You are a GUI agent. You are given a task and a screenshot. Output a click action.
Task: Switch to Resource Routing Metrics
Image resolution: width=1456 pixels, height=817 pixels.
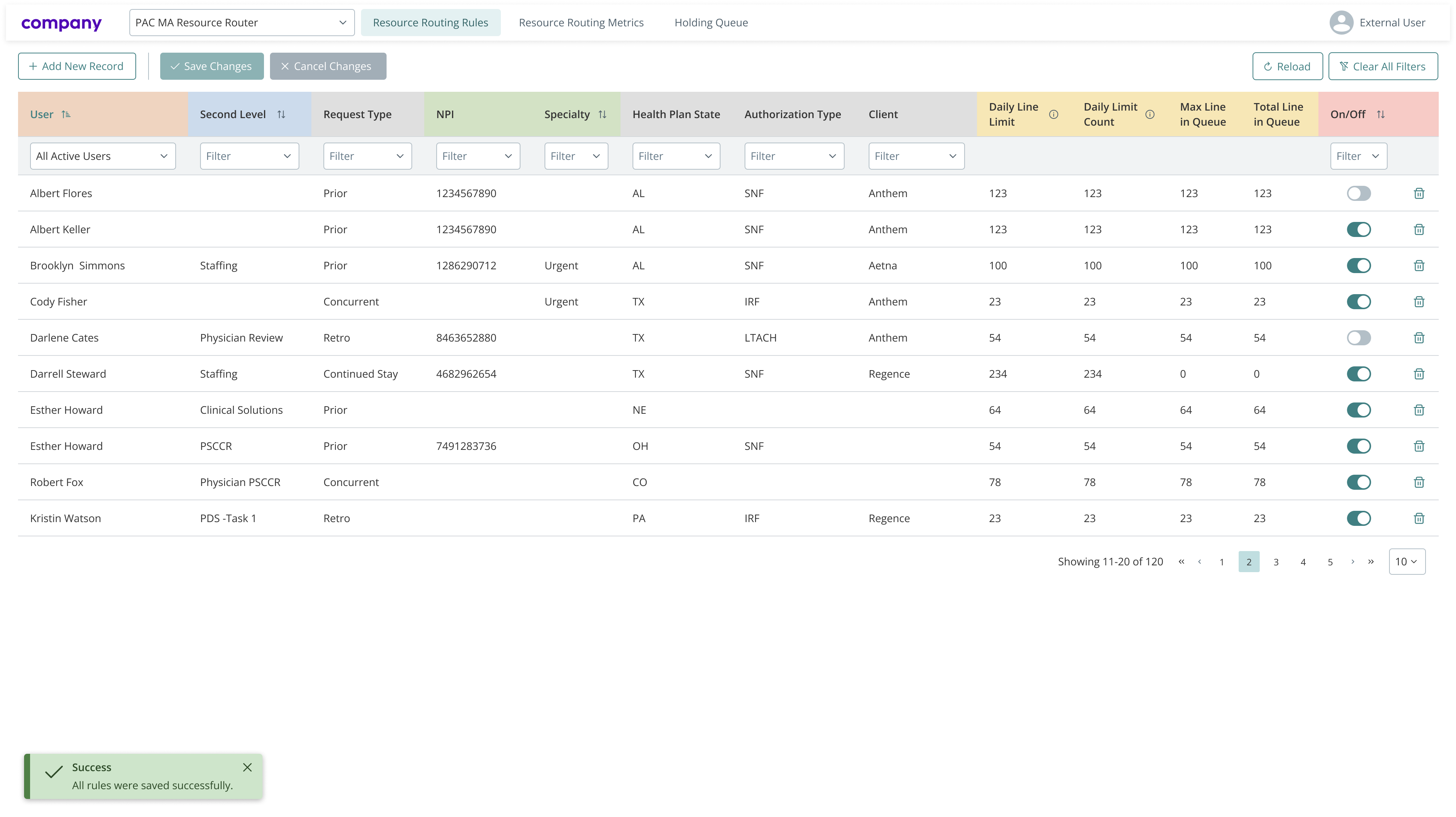tap(581, 22)
